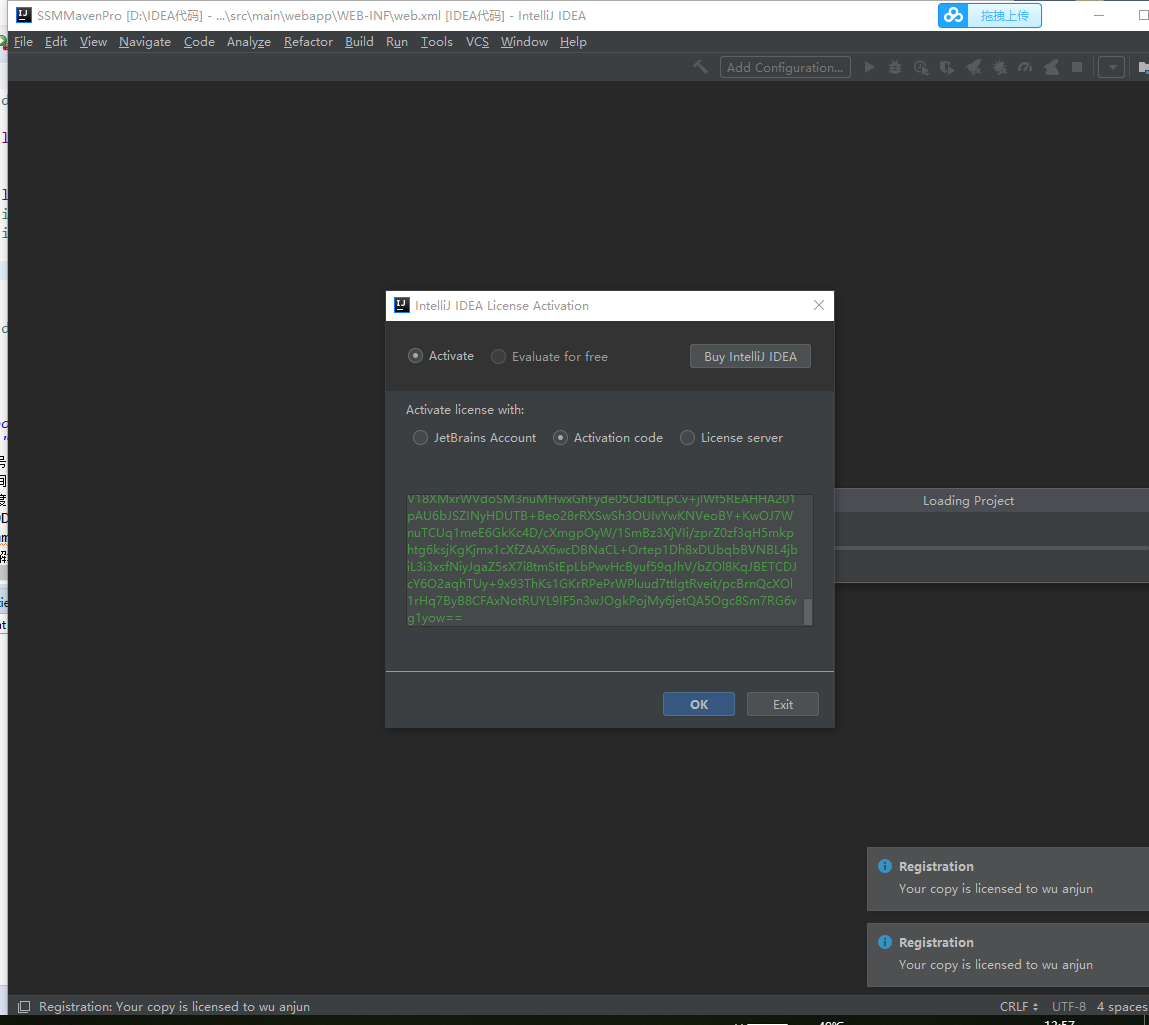Open the View menu
This screenshot has width=1149, height=1025.
point(93,42)
